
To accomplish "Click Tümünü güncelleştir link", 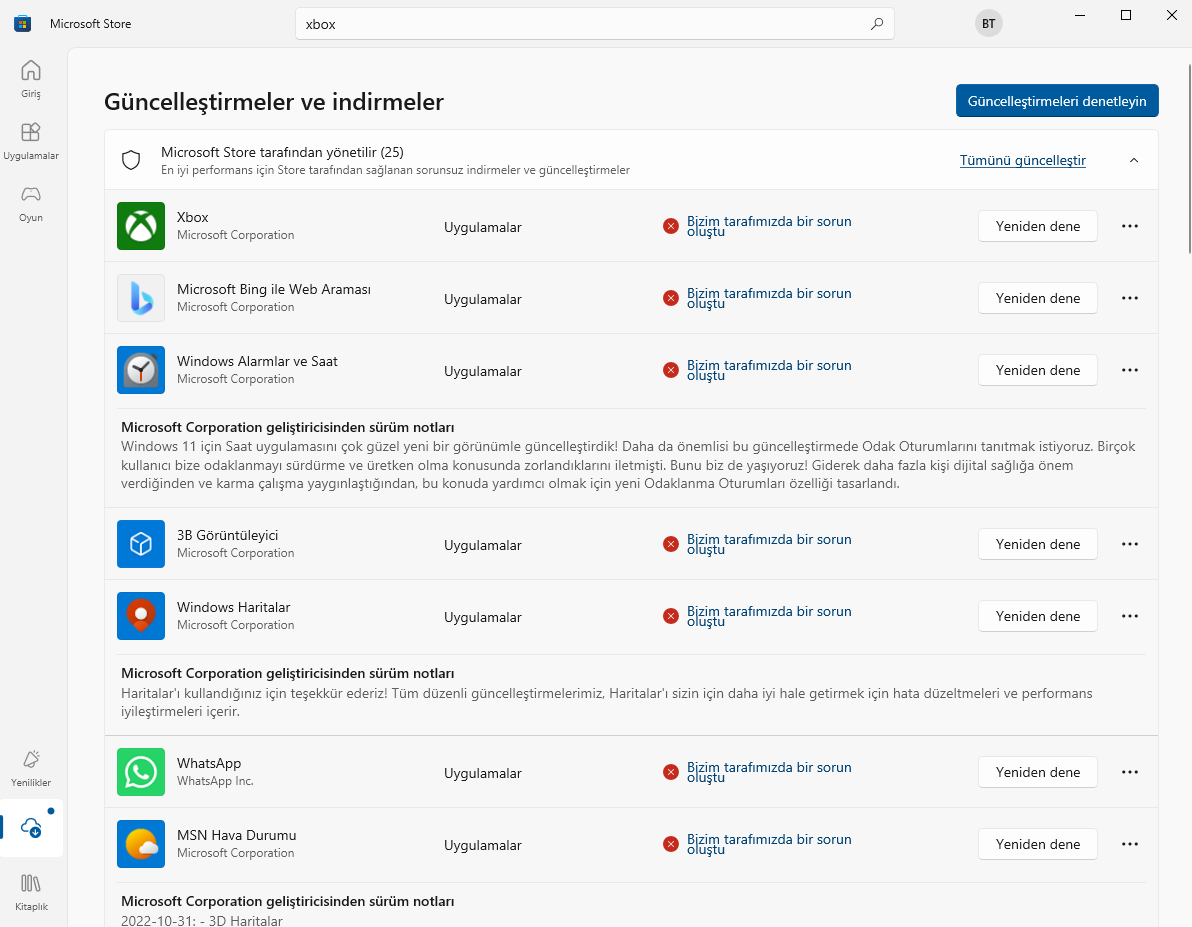I will click(1022, 160).
